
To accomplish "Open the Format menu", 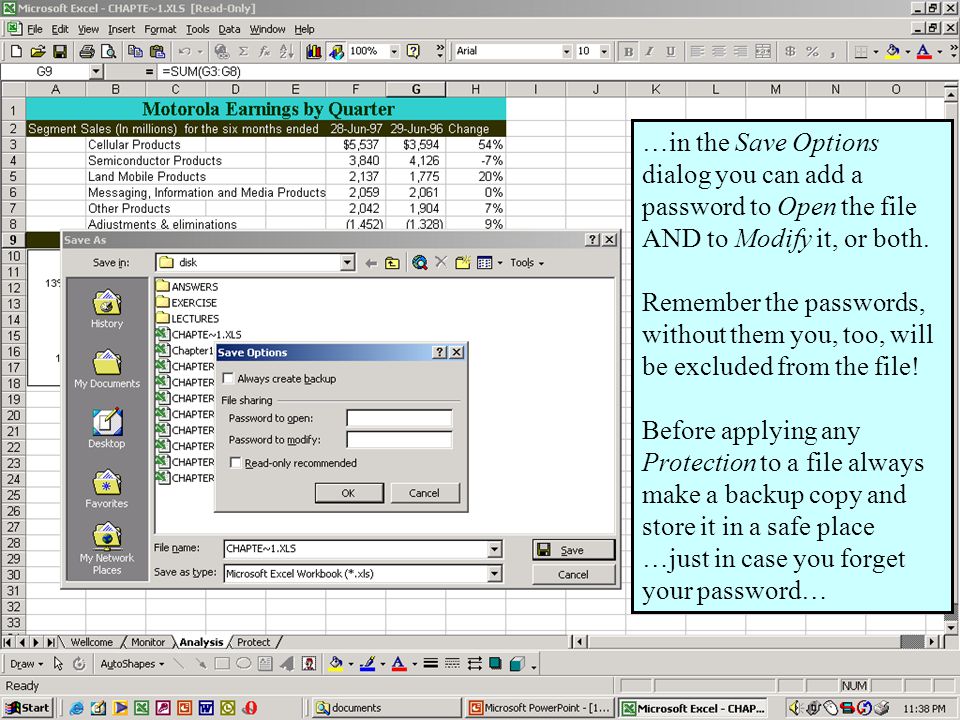I will point(160,29).
